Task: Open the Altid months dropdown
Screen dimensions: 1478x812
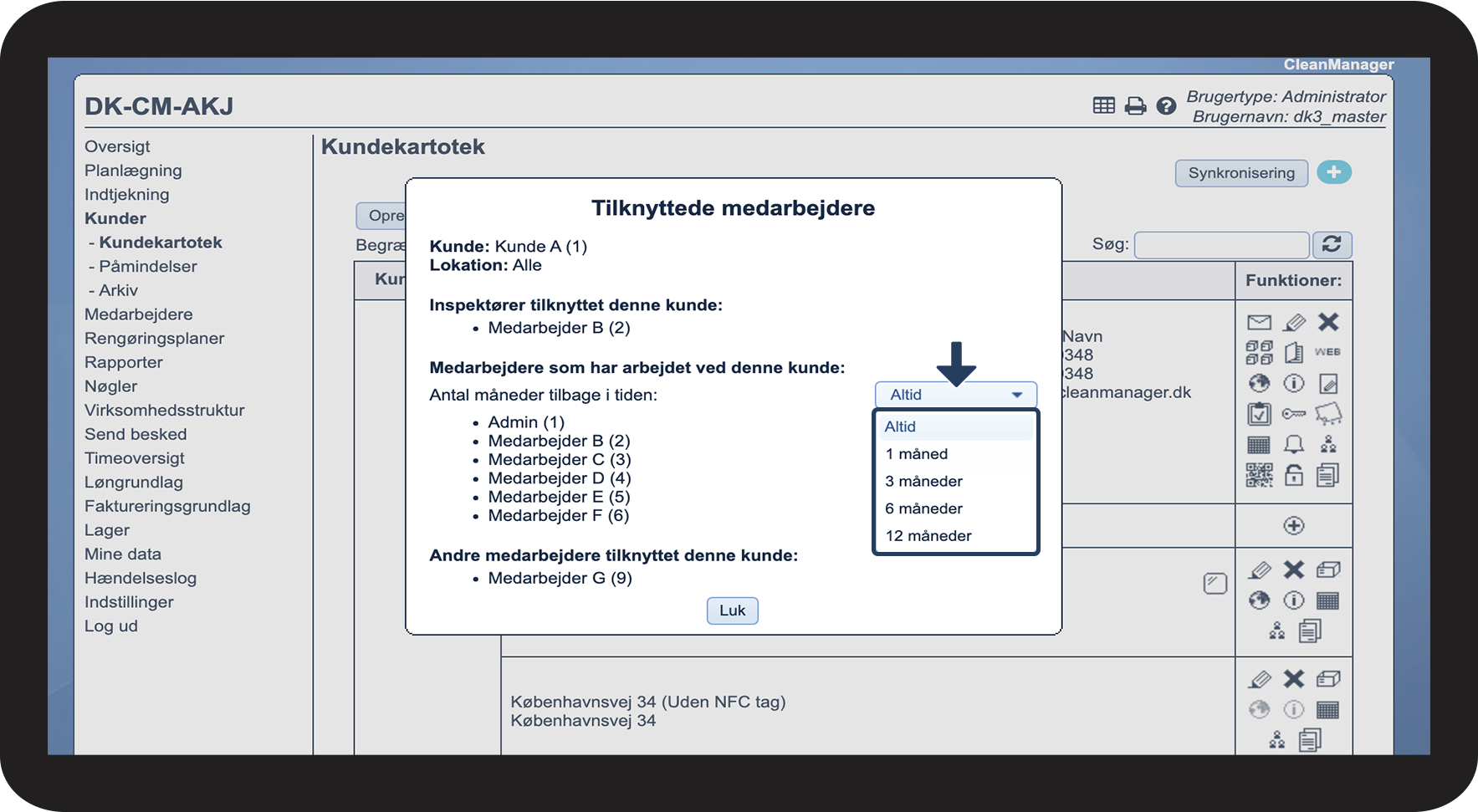Action: click(x=955, y=395)
